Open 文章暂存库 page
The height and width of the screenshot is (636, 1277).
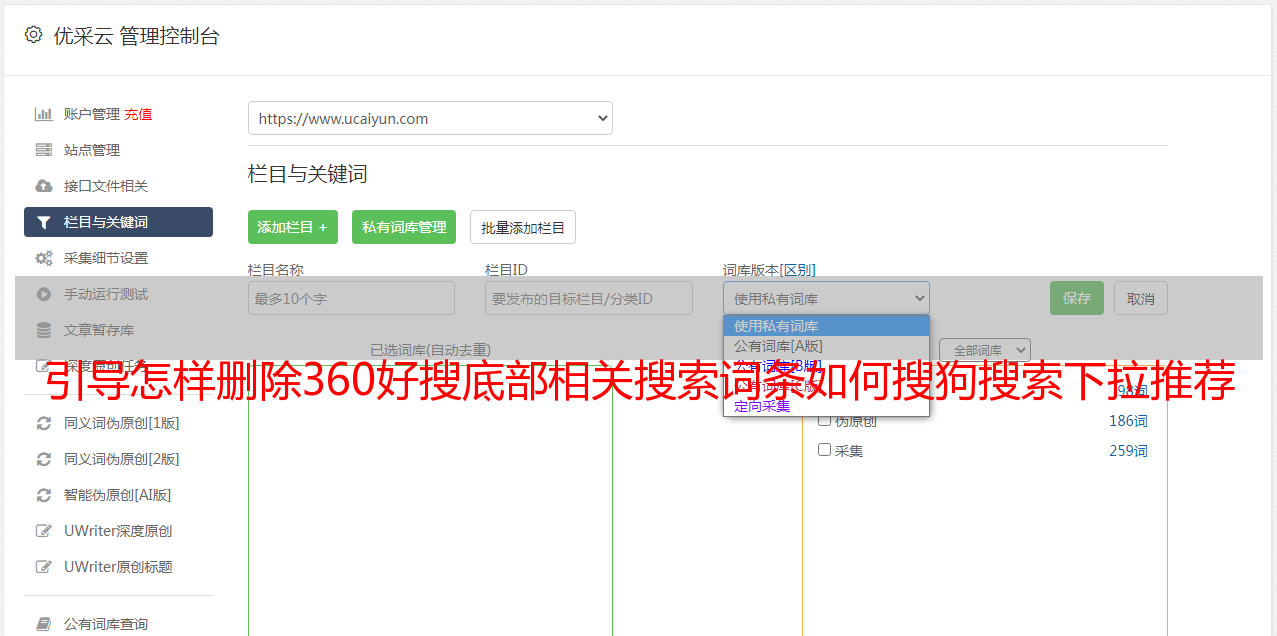[99, 330]
